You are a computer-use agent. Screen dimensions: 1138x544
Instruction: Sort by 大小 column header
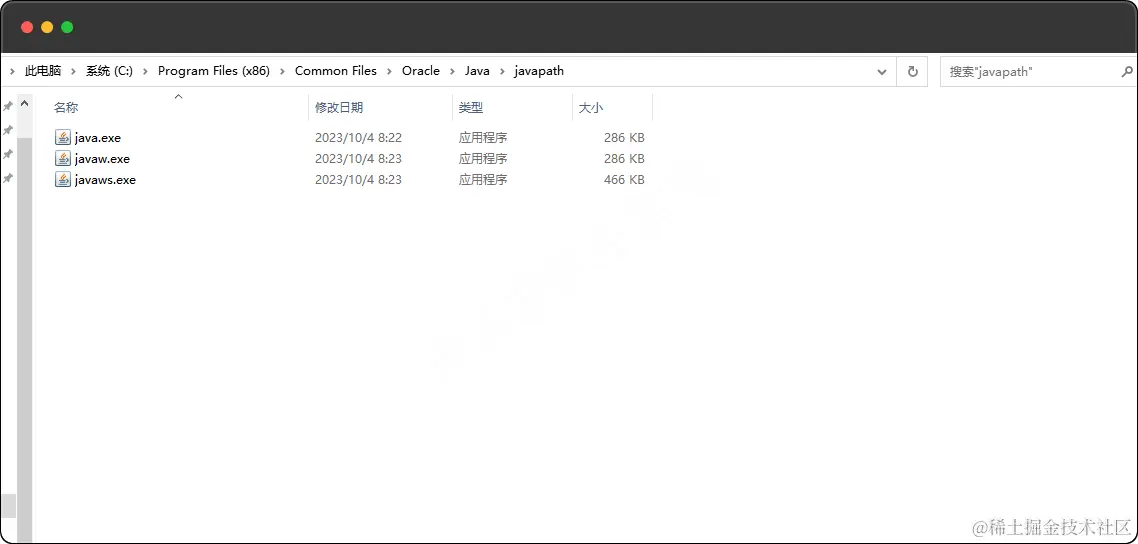tap(590, 108)
